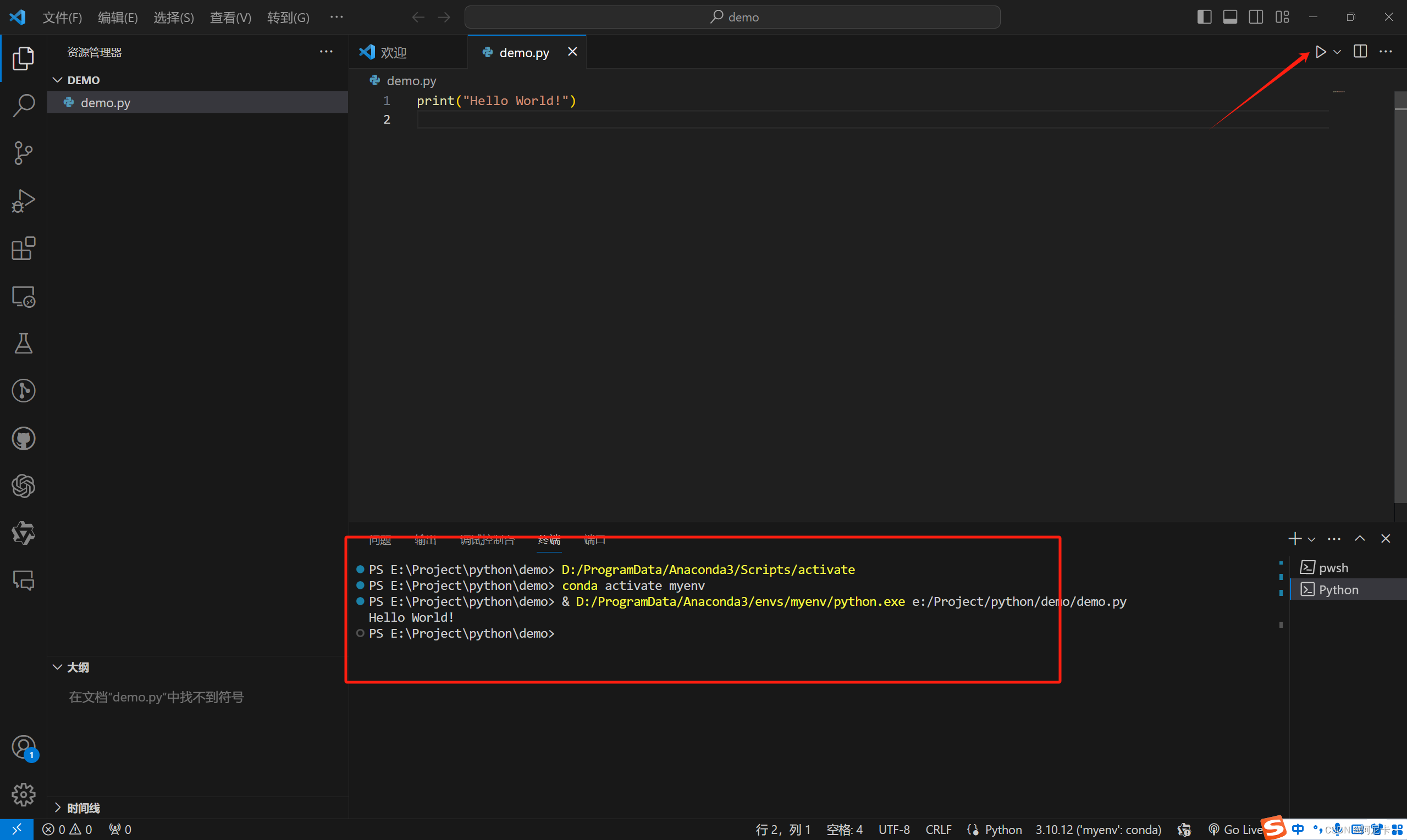Screen dimensions: 1407x840
Task: Open the Tongyi Lingma extension view
Action: click(x=23, y=533)
